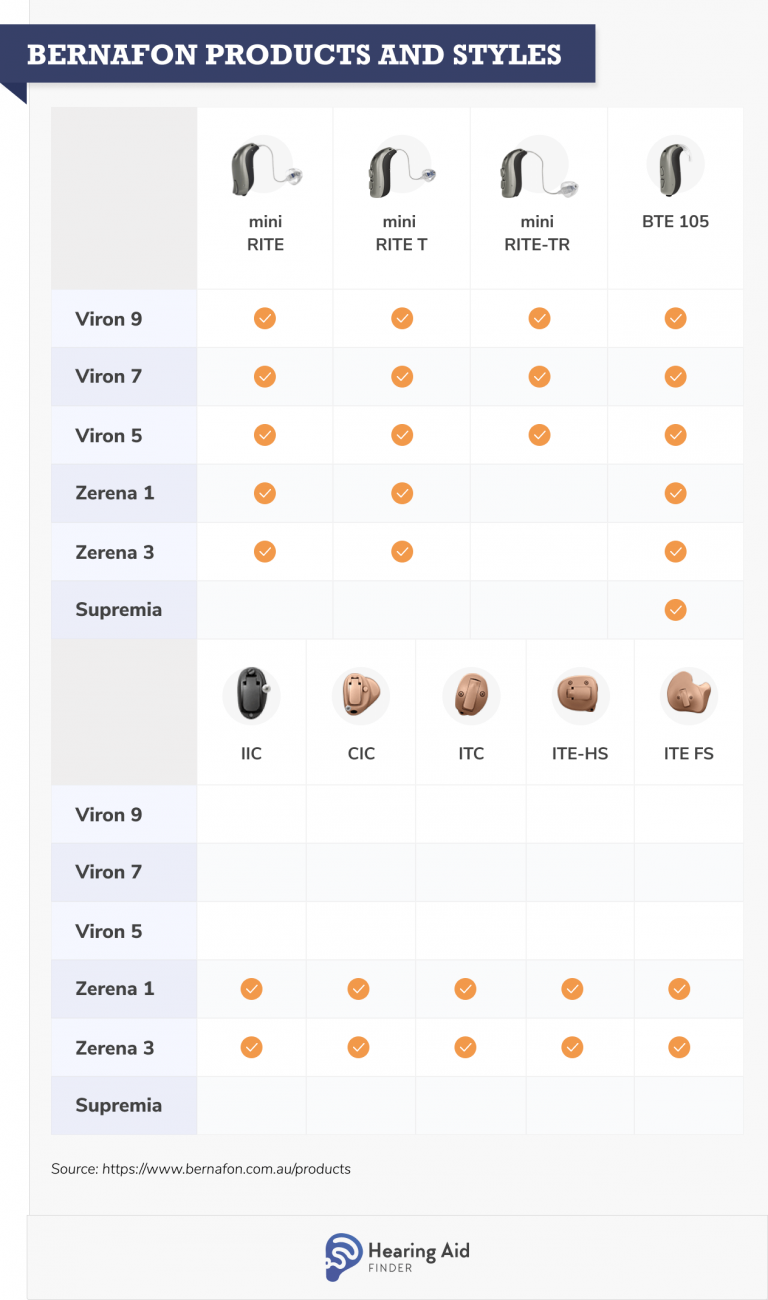The width and height of the screenshot is (768, 1300).
Task: Click Viron 9 mini RITE checkmark
Action: click(264, 319)
